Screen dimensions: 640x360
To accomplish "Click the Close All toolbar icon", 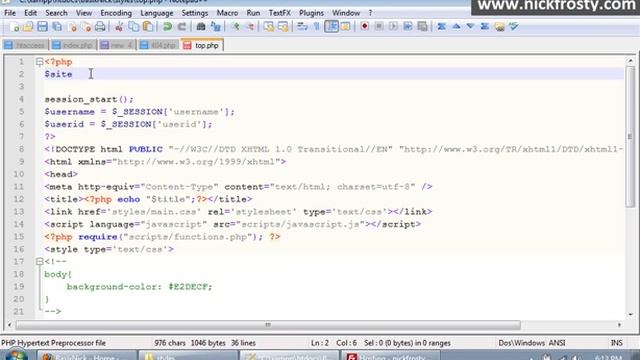I will [86, 27].
